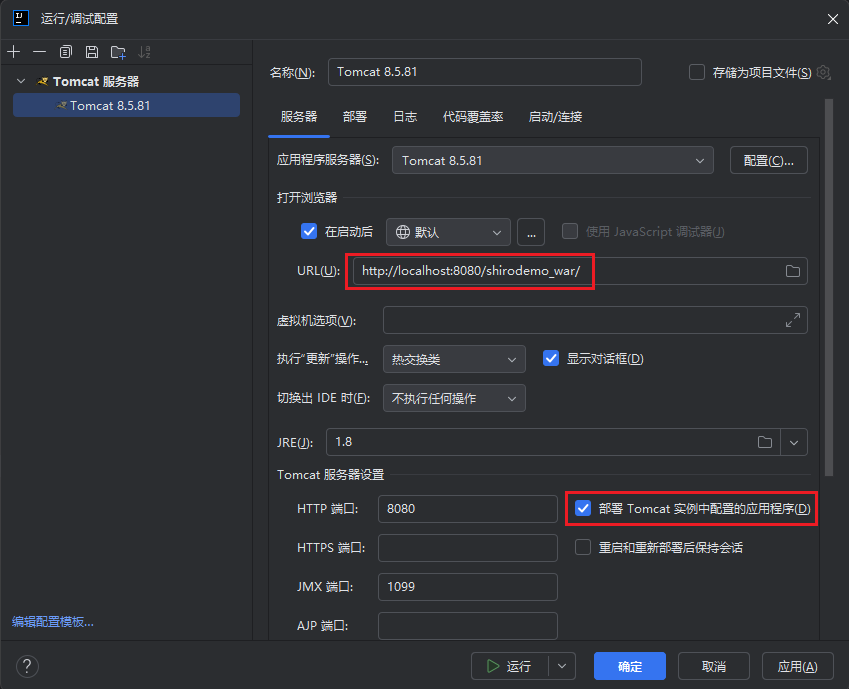
Task: Open the 编辑配置模板 link
Action: [53, 622]
